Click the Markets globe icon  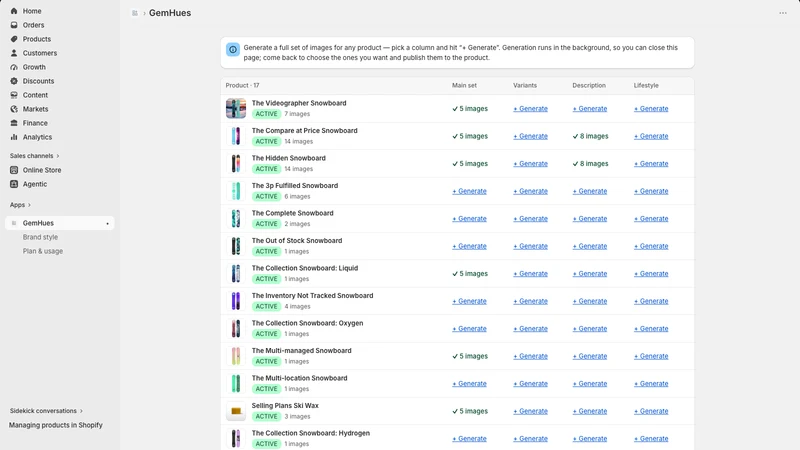[x=14, y=109]
